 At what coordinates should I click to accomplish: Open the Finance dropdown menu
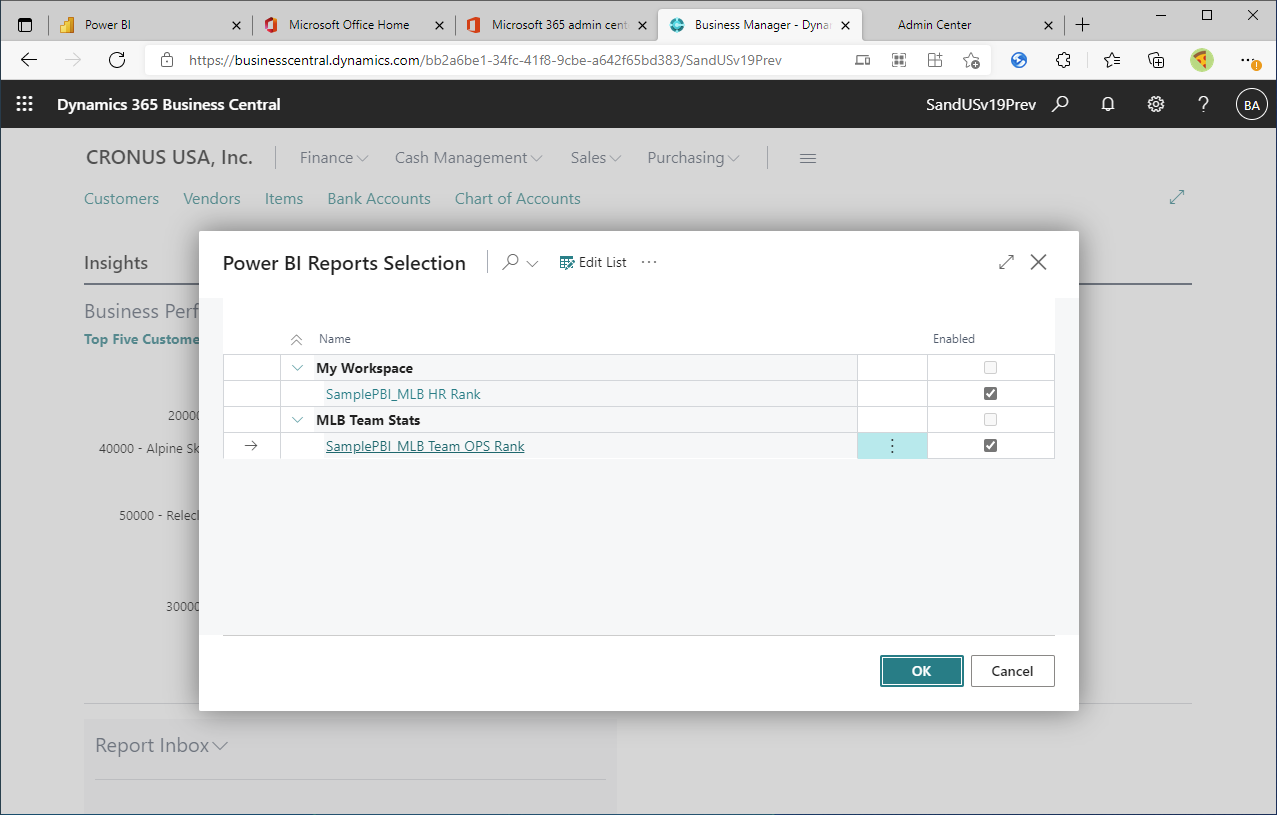(333, 157)
